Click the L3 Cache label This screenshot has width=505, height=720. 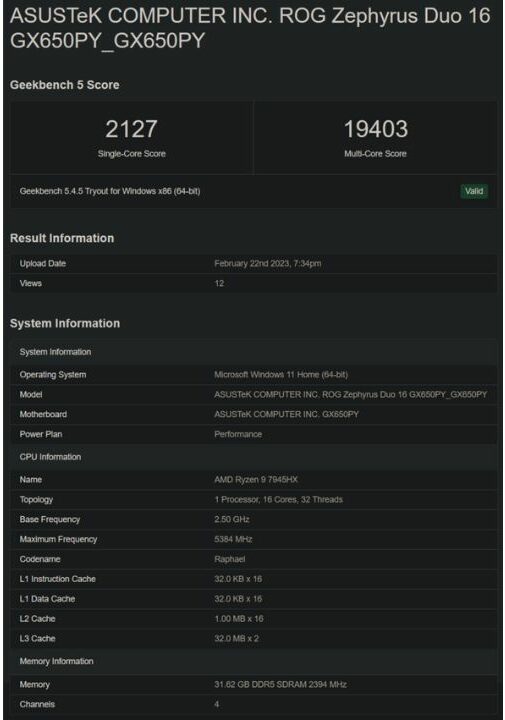(x=37, y=638)
